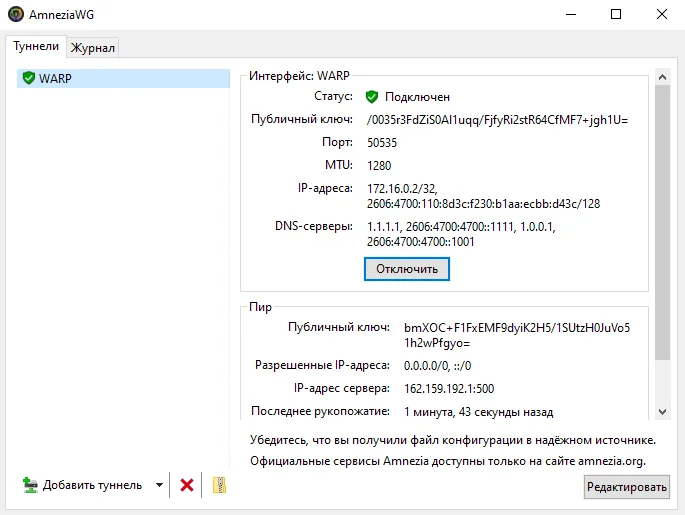Click the Отключить button

coord(407,269)
